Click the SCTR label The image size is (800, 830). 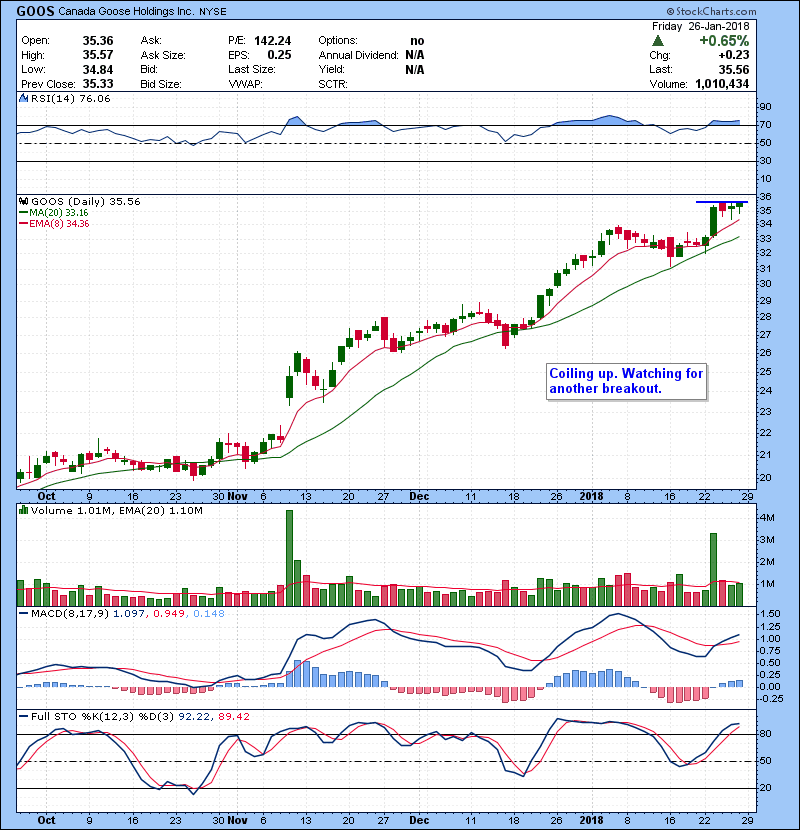[333, 84]
